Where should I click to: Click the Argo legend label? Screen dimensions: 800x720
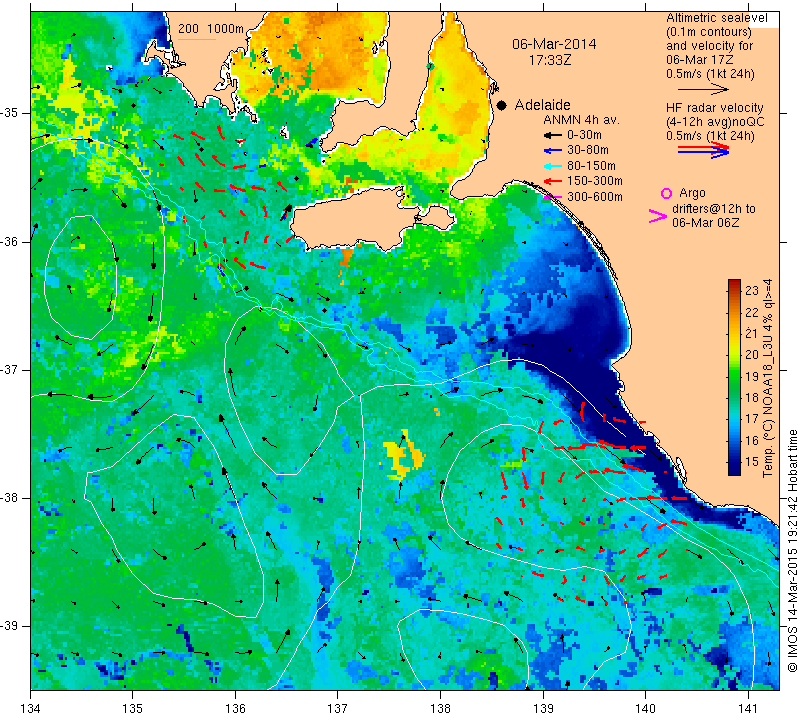[x=692, y=193]
